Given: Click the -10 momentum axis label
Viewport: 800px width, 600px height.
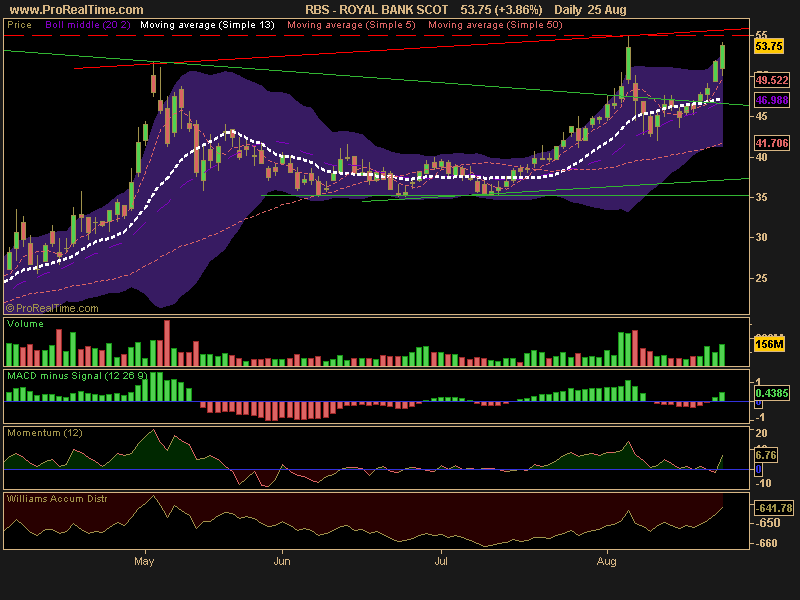Looking at the screenshot, I should (763, 483).
